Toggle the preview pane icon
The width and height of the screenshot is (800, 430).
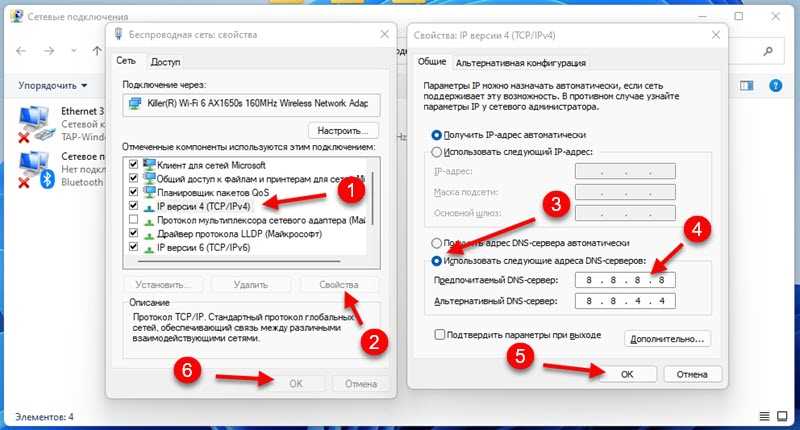tap(746, 86)
